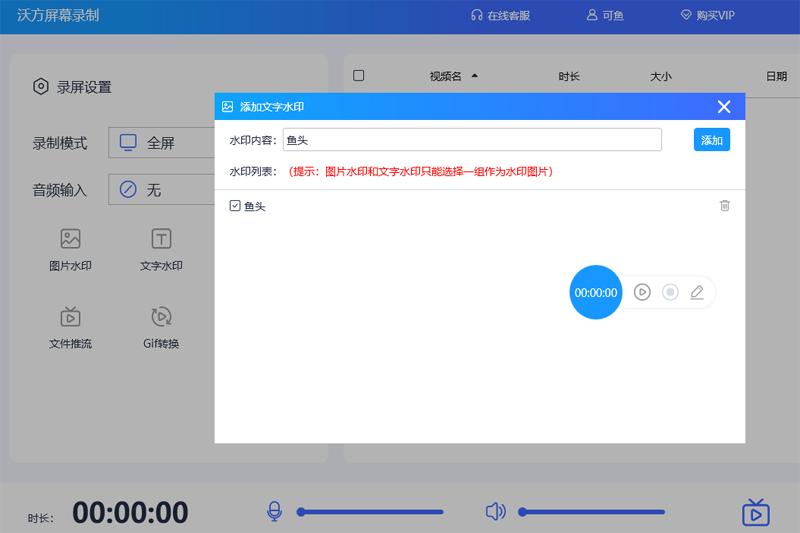Viewport: 800px width, 533px height.
Task: Click the microphone icon in bottom bar
Action: coord(274,512)
